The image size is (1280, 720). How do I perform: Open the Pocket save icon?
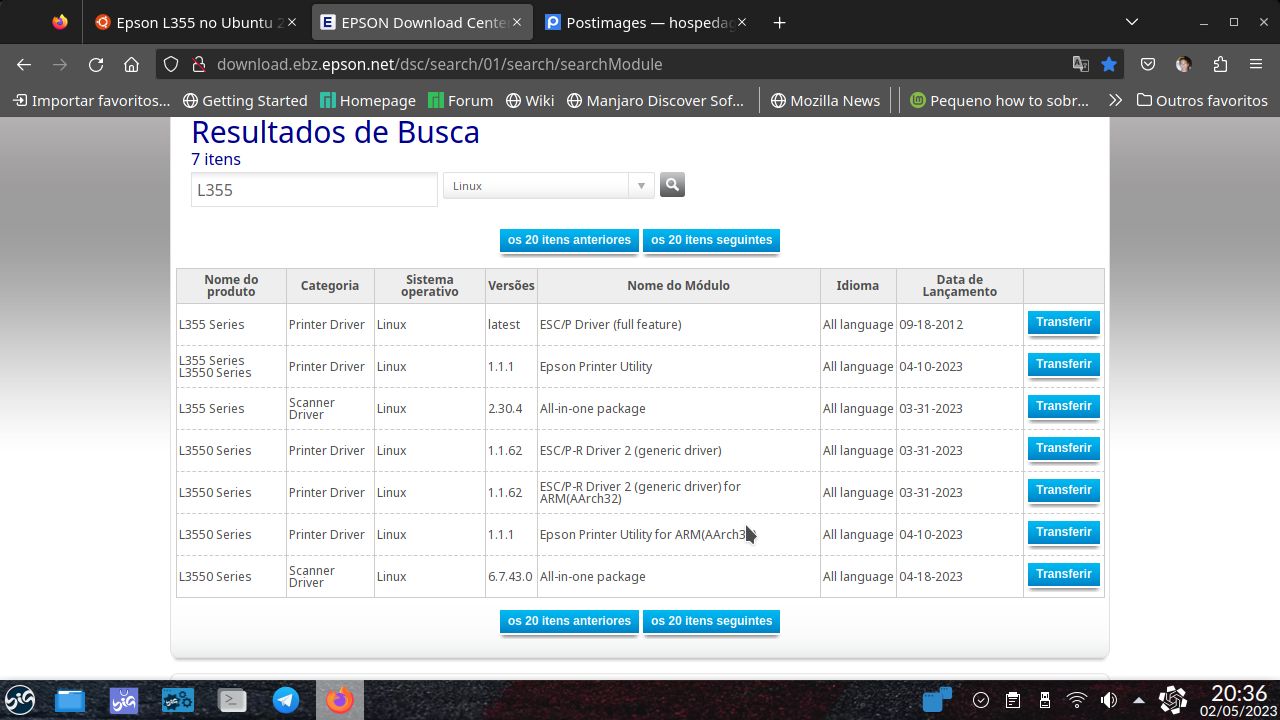click(x=1148, y=64)
